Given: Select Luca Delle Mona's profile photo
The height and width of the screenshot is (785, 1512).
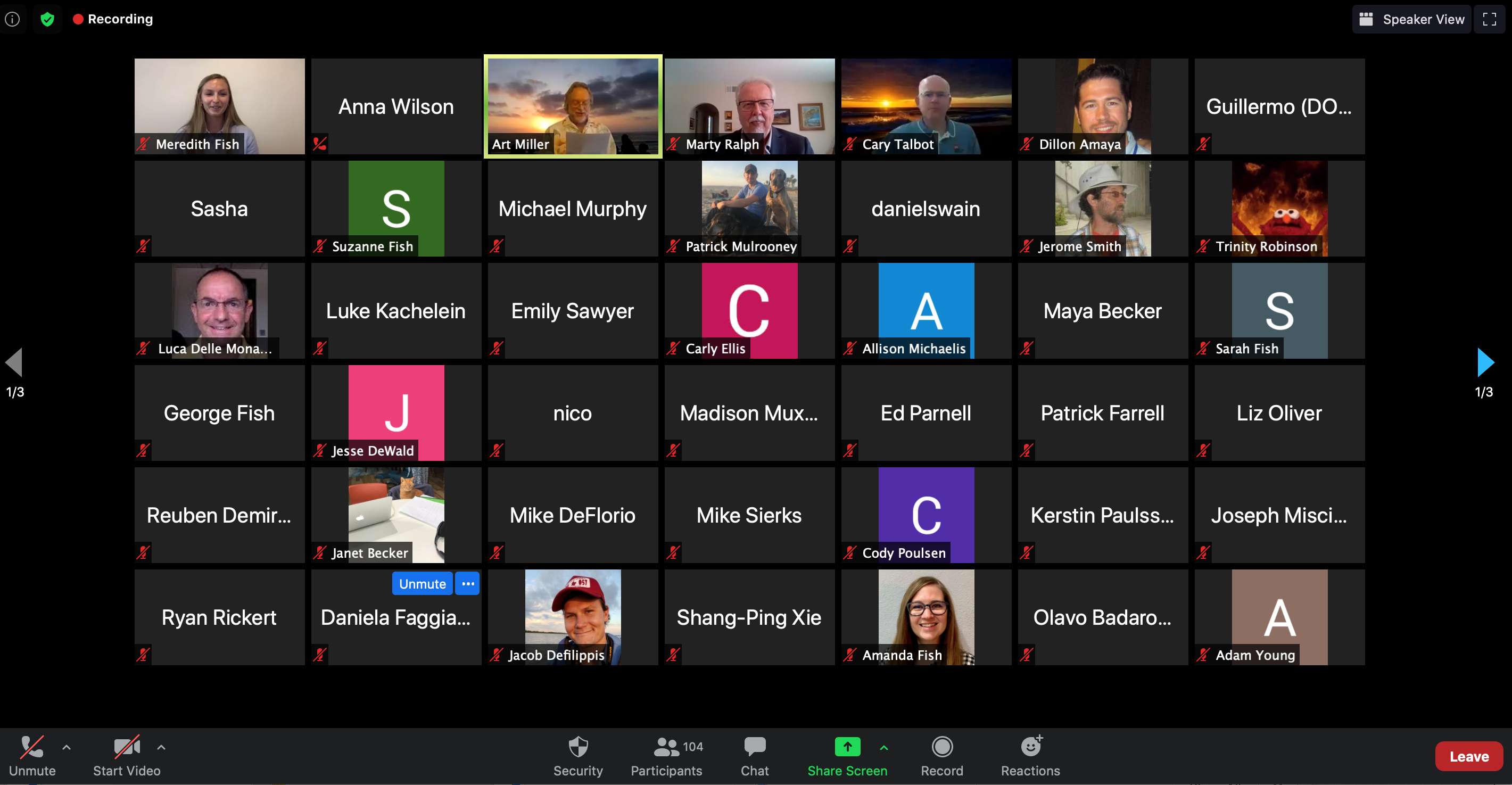Looking at the screenshot, I should click(219, 311).
